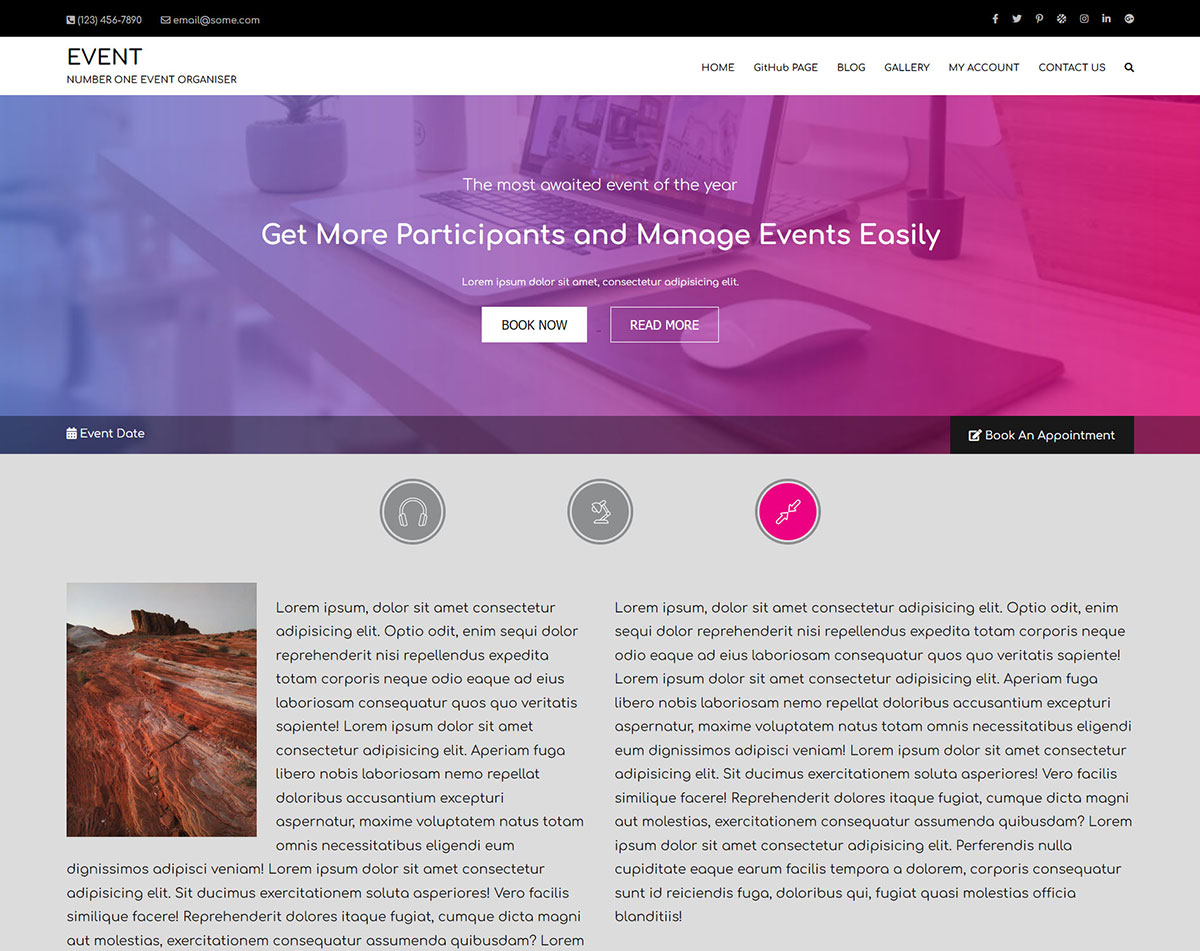
Task: Click the text The most awaited event
Action: 600,184
